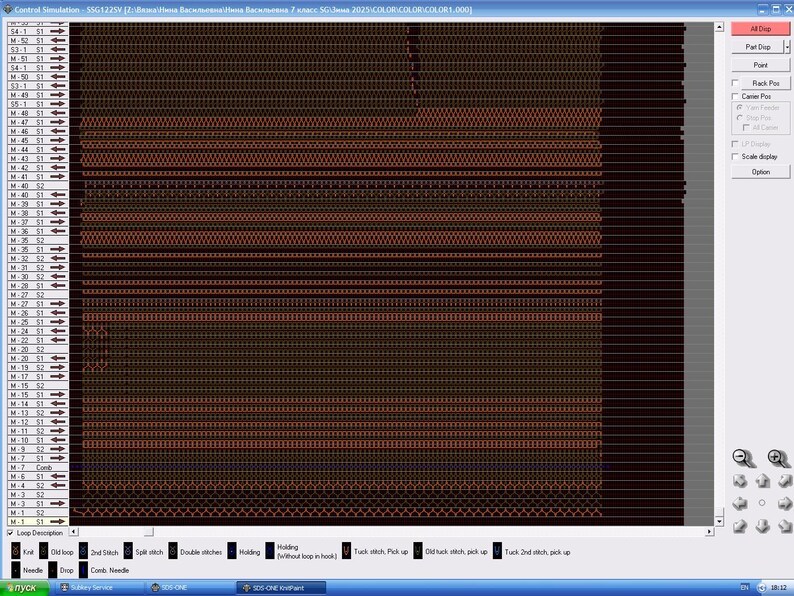Select the highlighted M-1 S1 row

(38, 522)
